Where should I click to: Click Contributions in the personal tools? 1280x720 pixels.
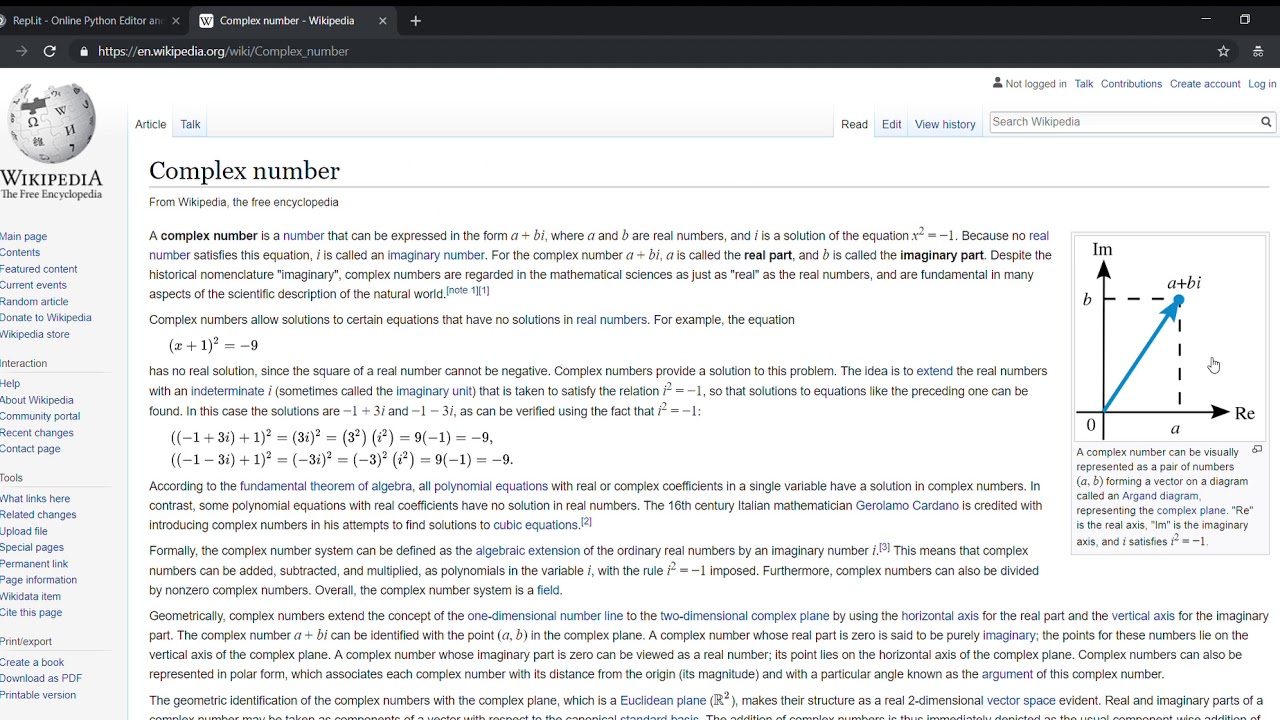coord(1131,84)
